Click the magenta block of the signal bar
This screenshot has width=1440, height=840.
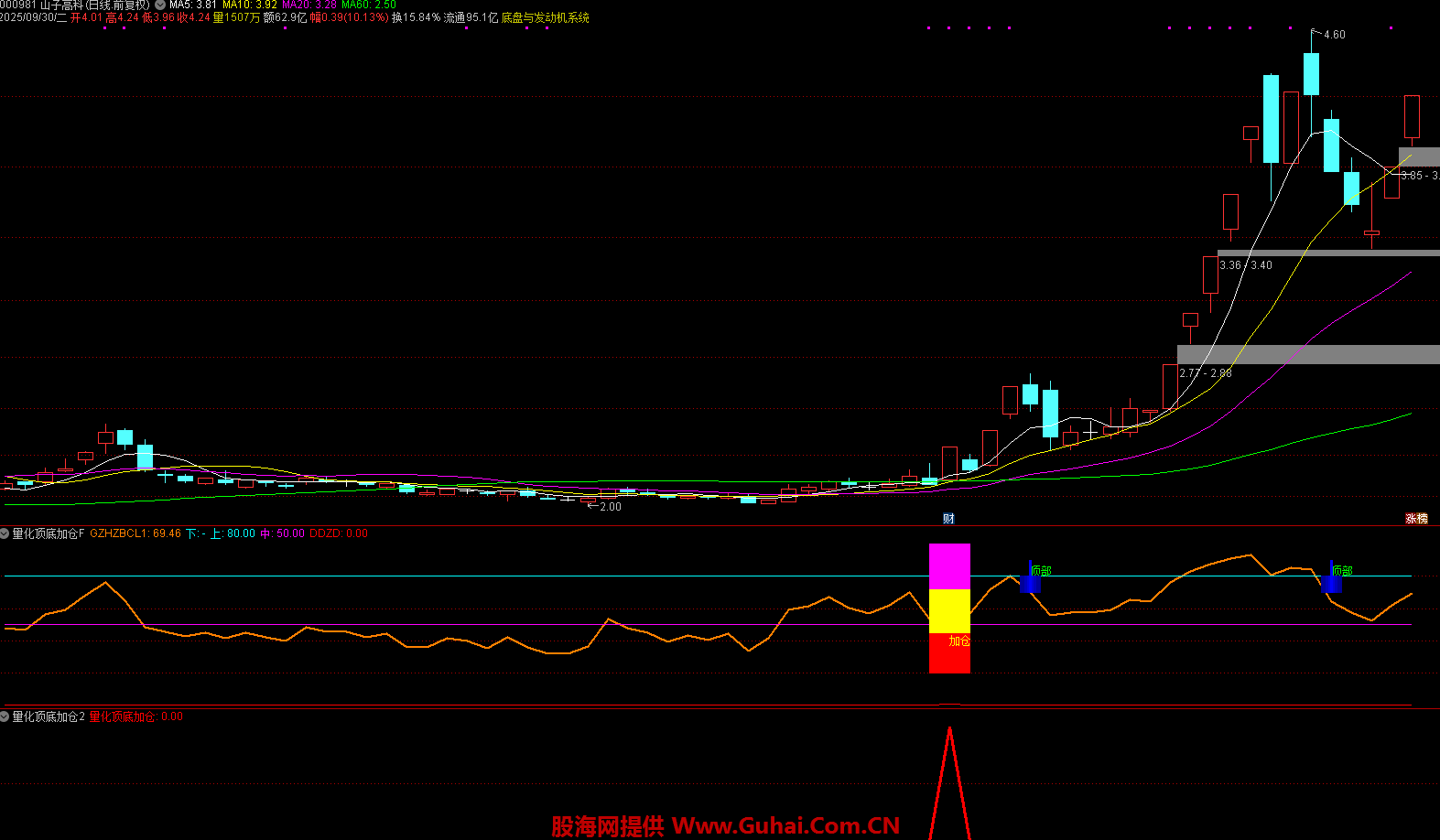click(x=949, y=566)
